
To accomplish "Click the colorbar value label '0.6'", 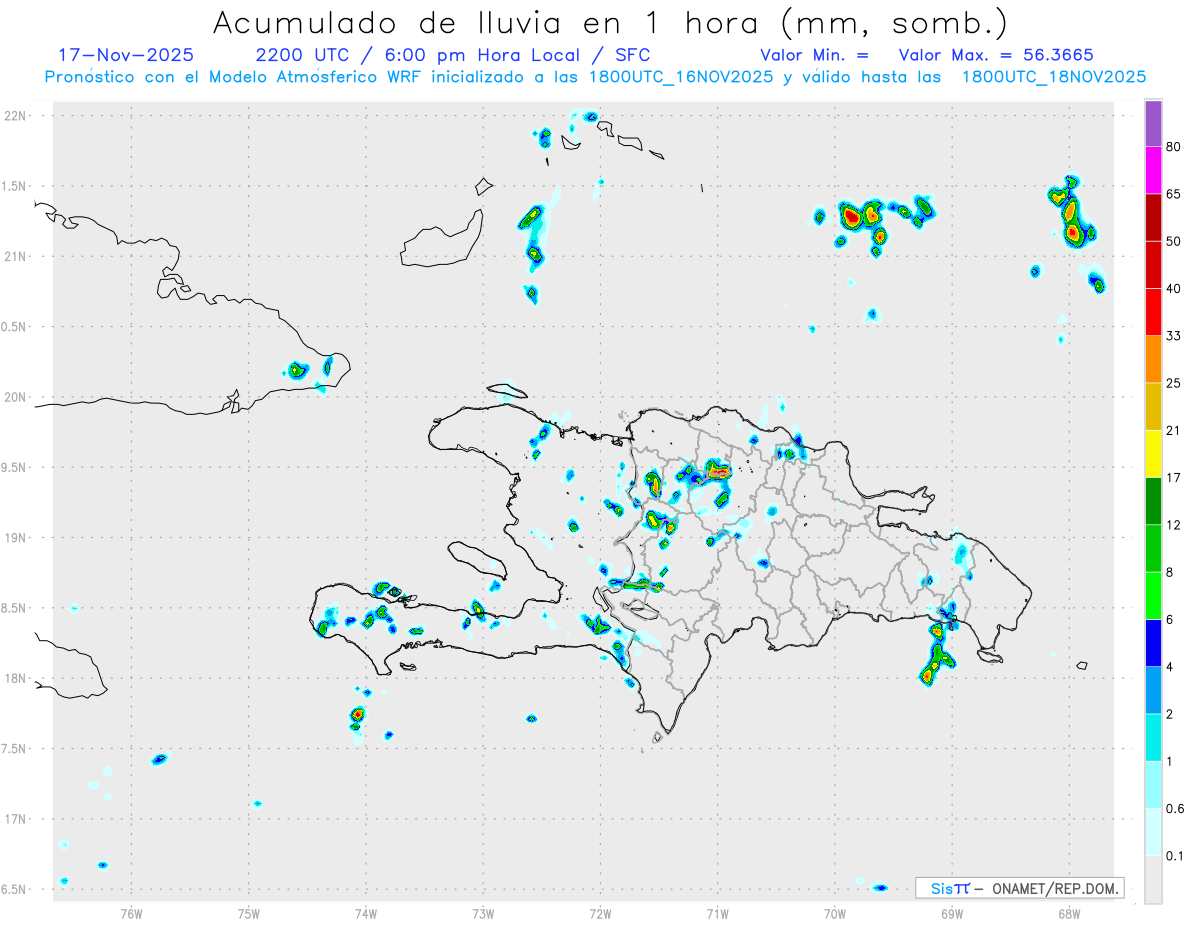I will click(x=1176, y=809).
